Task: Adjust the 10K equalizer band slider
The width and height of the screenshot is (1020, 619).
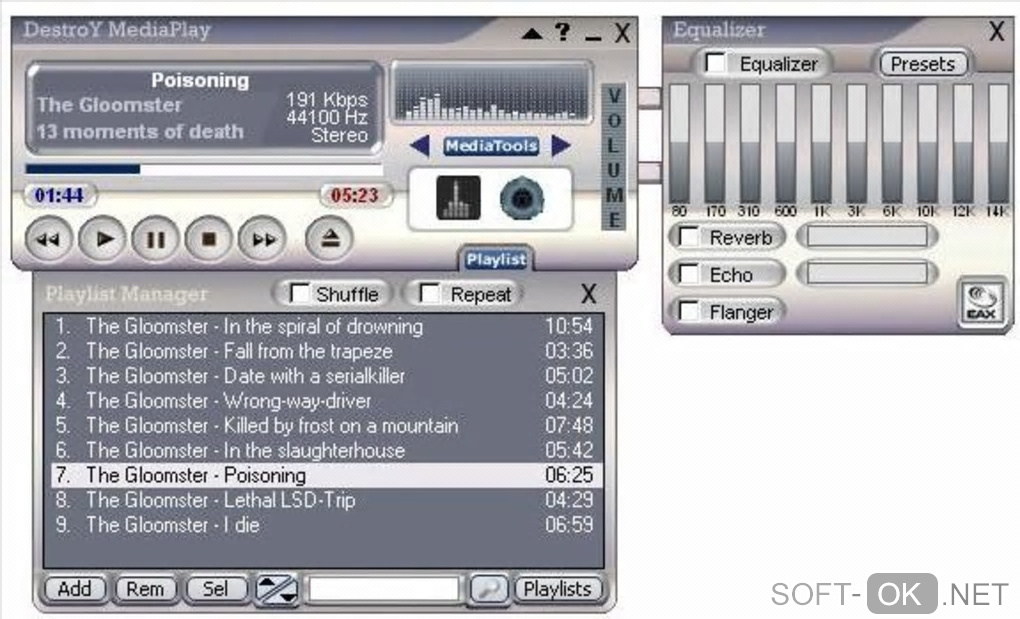Action: 927,143
